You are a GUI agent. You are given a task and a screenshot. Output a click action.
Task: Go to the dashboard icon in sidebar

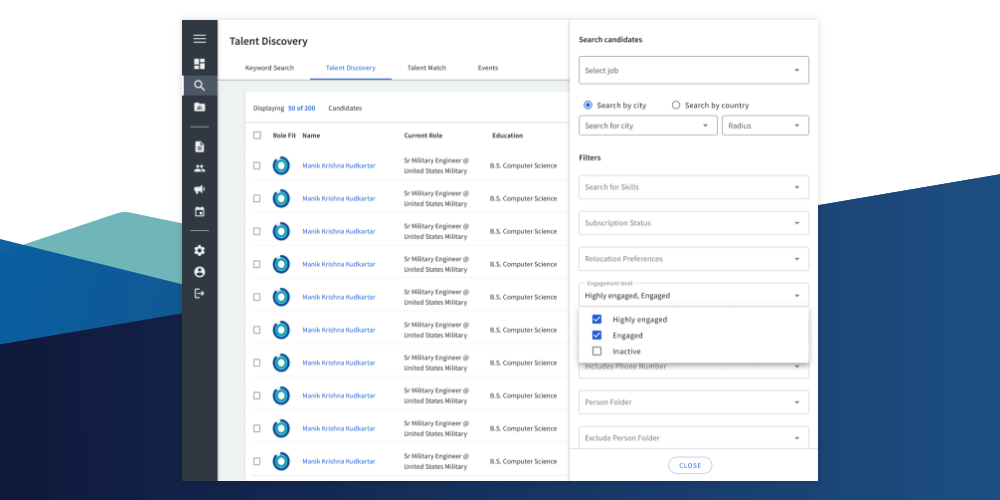pyautogui.click(x=199, y=64)
